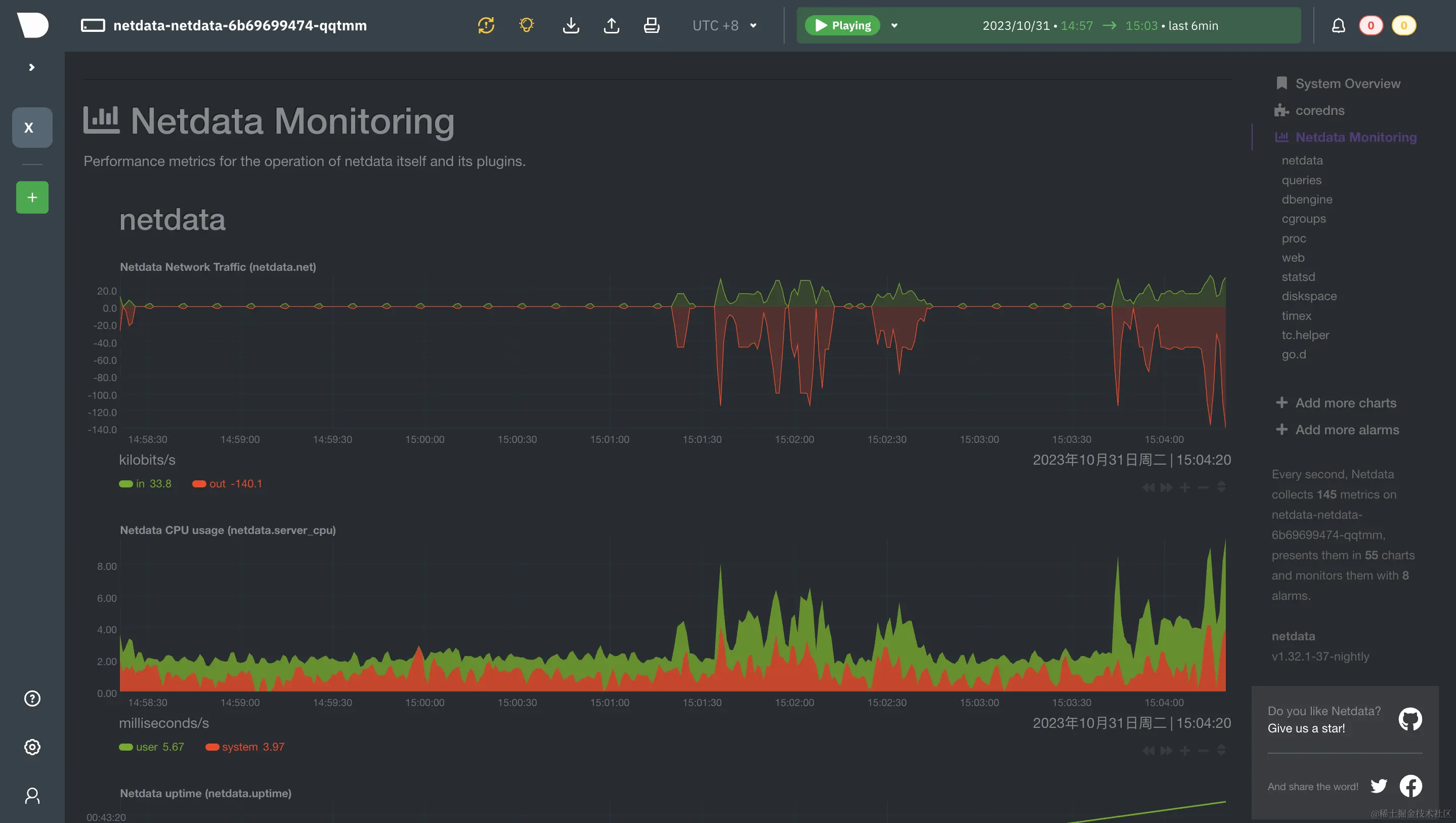The height and width of the screenshot is (823, 1456).
Task: Click the green Playing button
Action: (x=842, y=25)
